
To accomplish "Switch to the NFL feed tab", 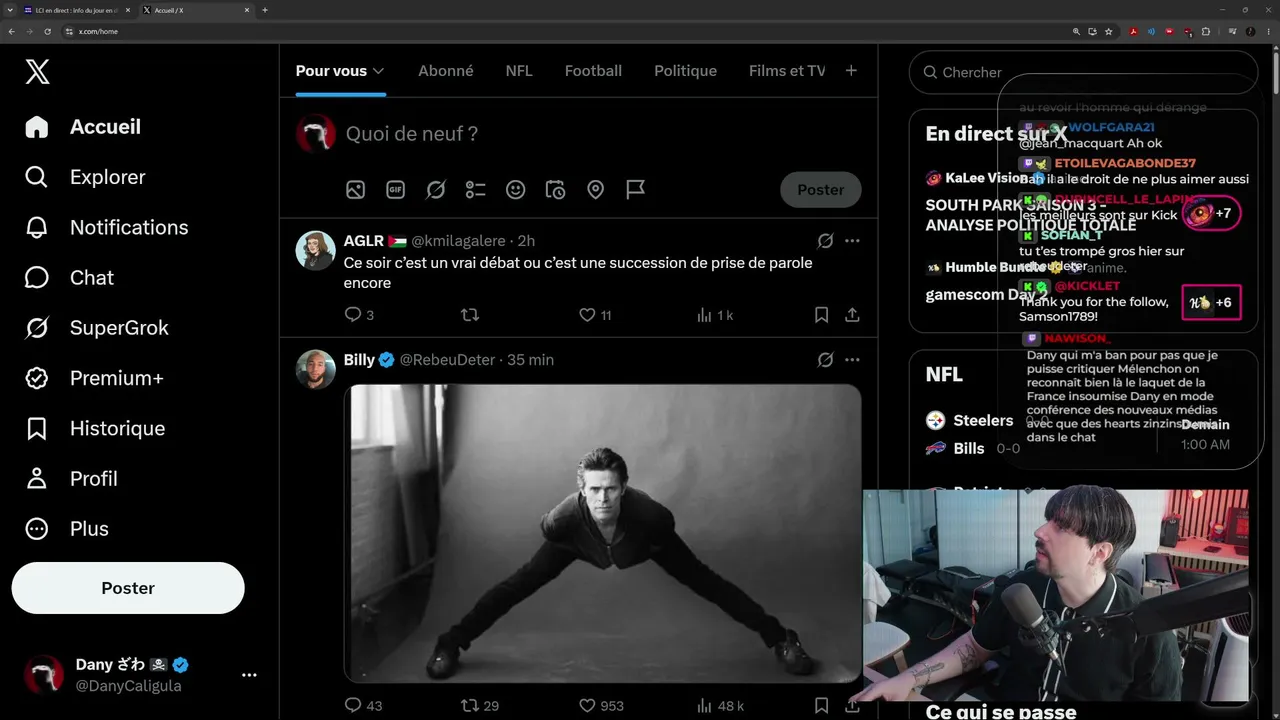I will pyautogui.click(x=519, y=71).
